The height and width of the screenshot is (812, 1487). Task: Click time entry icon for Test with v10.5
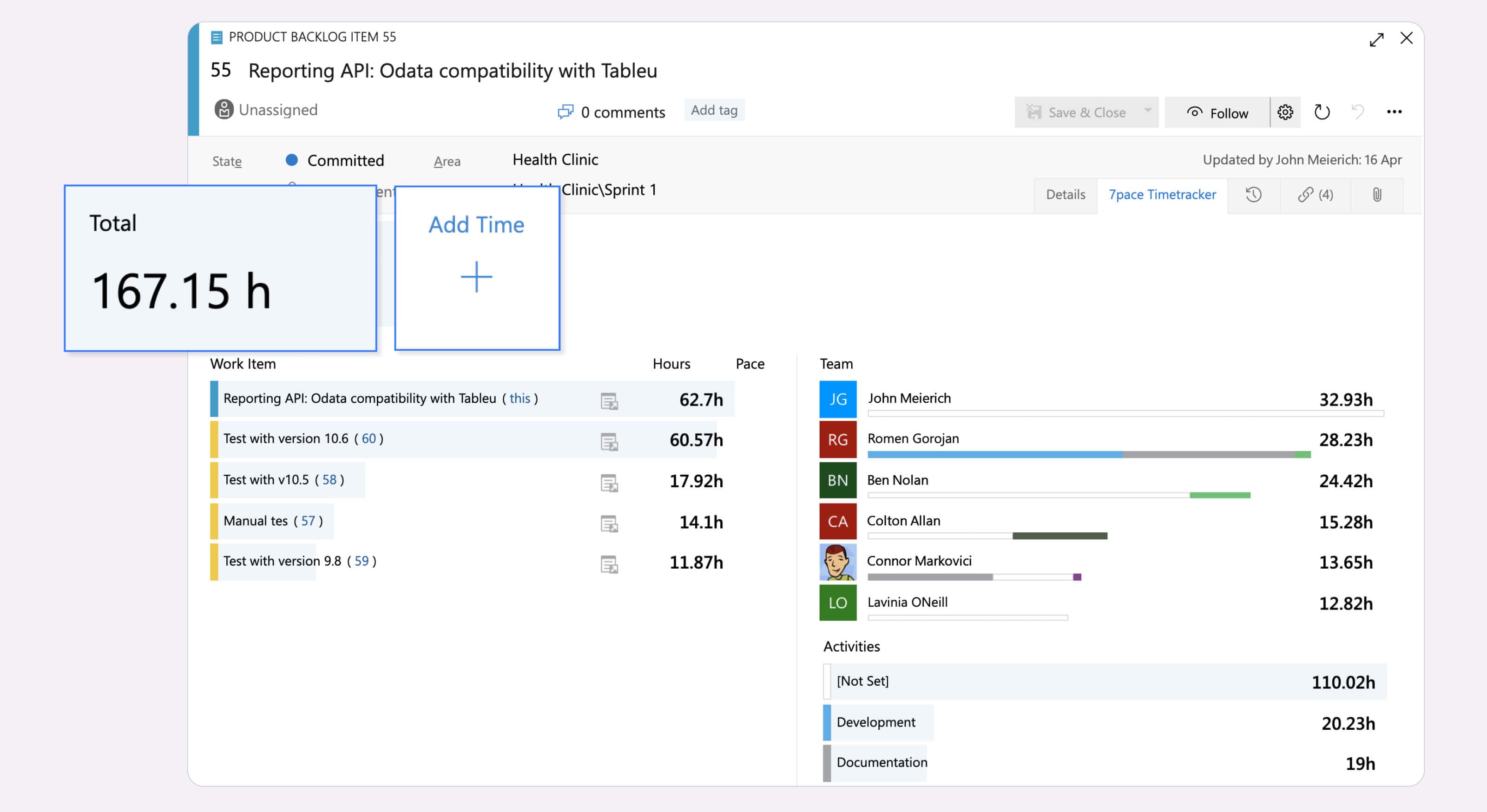609,483
